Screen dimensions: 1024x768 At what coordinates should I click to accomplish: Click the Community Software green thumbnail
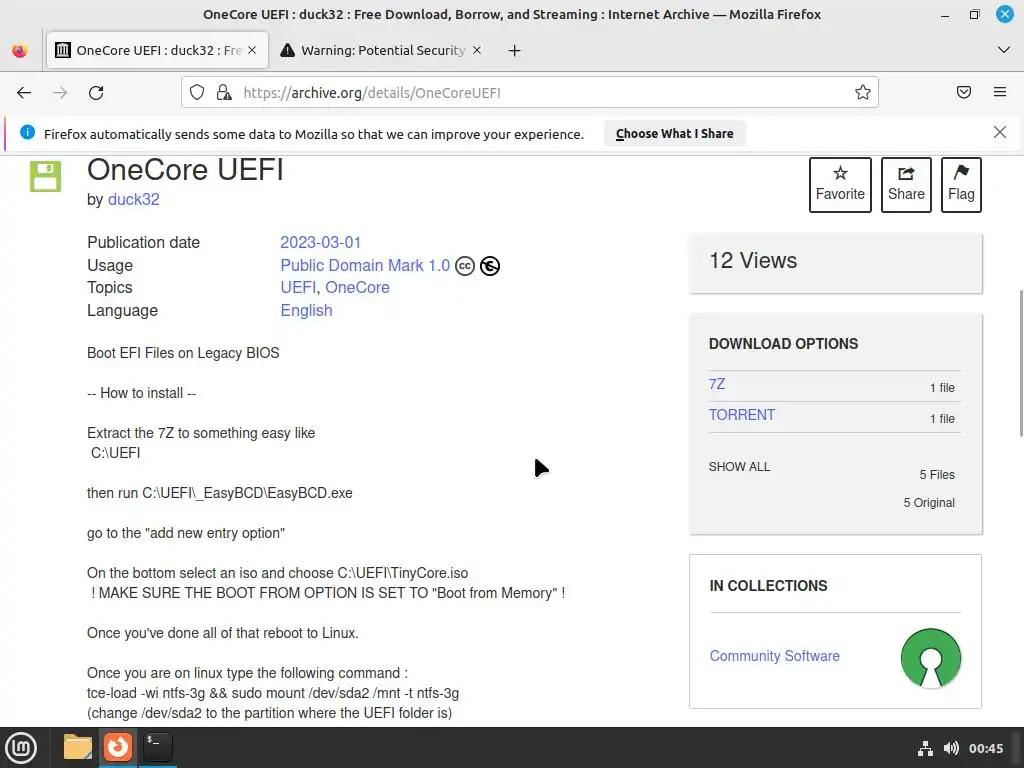(x=931, y=658)
